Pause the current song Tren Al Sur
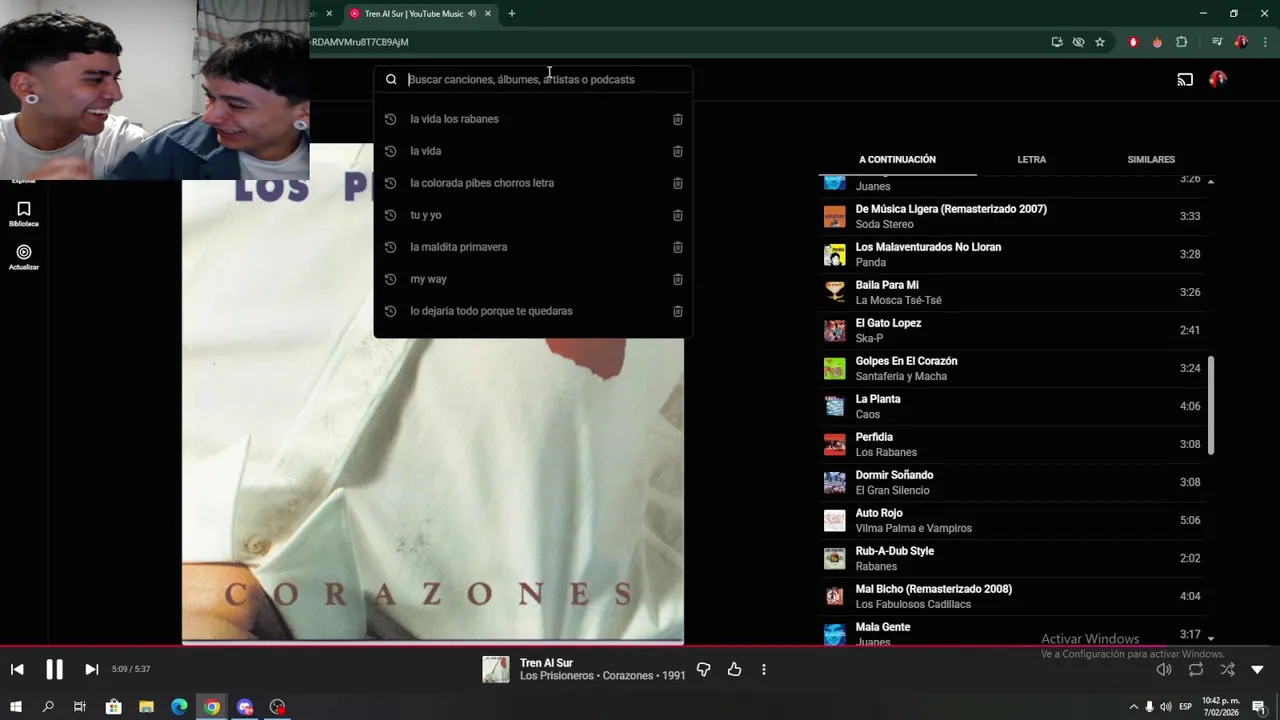The width and height of the screenshot is (1280, 720). (x=54, y=669)
